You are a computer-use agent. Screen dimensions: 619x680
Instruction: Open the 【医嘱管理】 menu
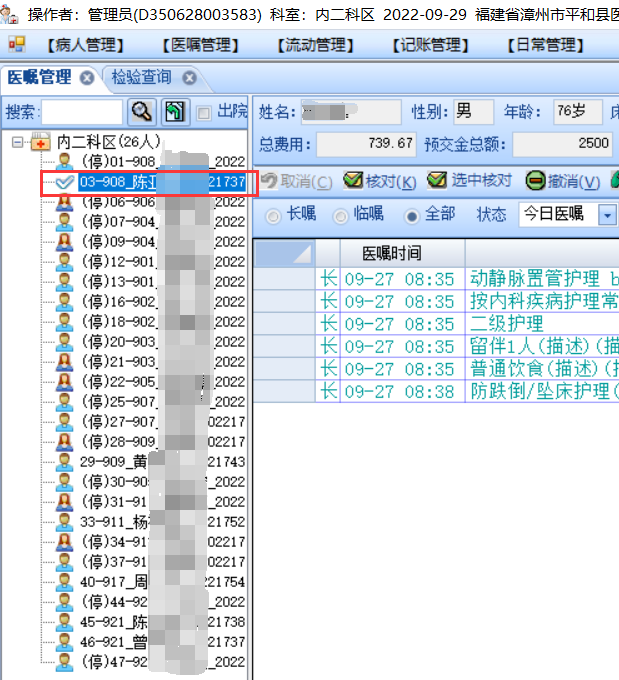pyautogui.click(x=200, y=45)
